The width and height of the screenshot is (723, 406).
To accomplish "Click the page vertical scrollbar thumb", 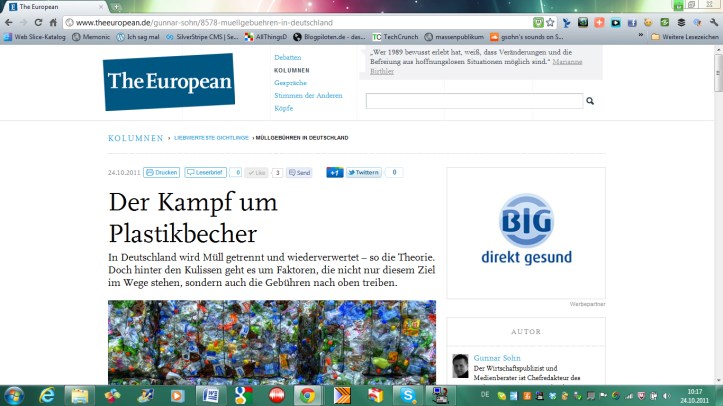I will pos(718,74).
